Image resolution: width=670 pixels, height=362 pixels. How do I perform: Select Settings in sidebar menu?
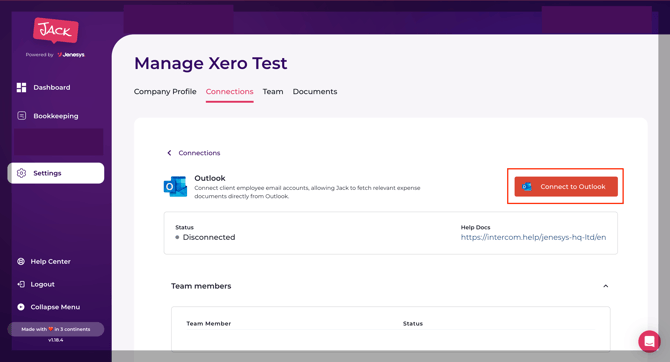pos(56,173)
